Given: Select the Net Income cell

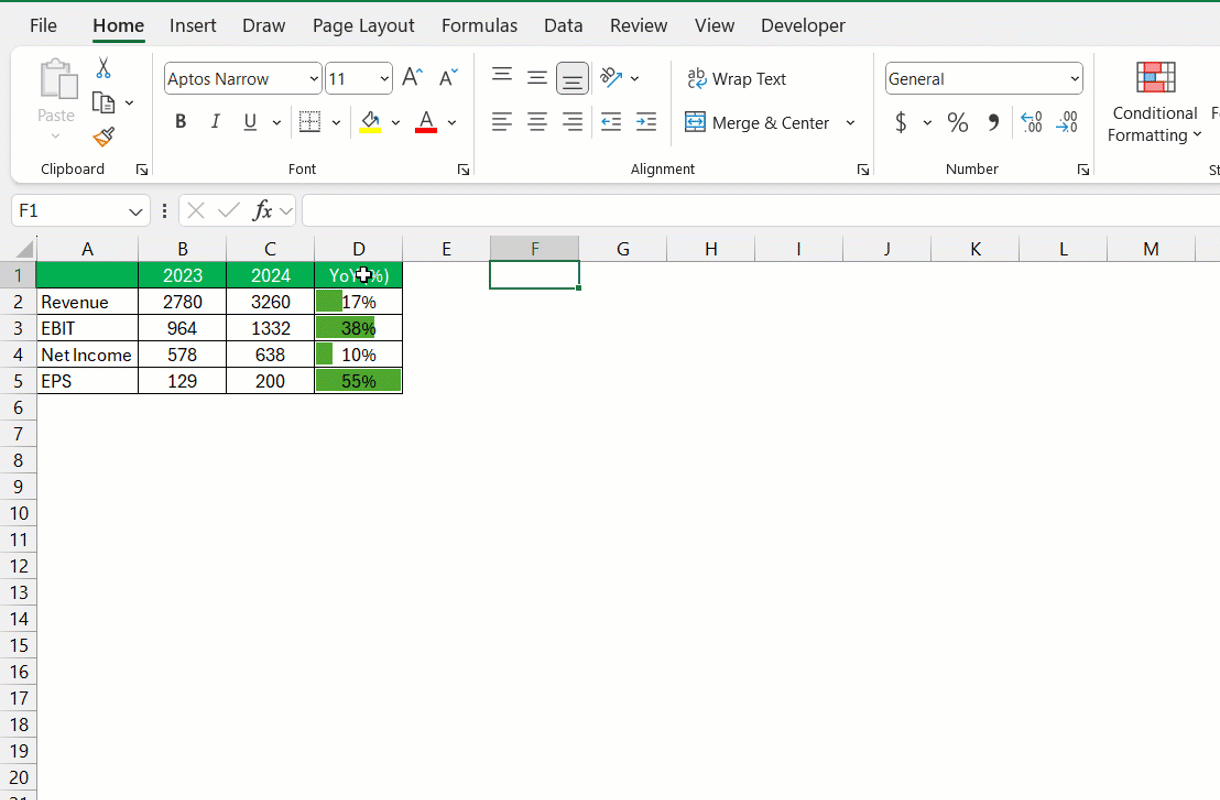Looking at the screenshot, I should (87, 355).
